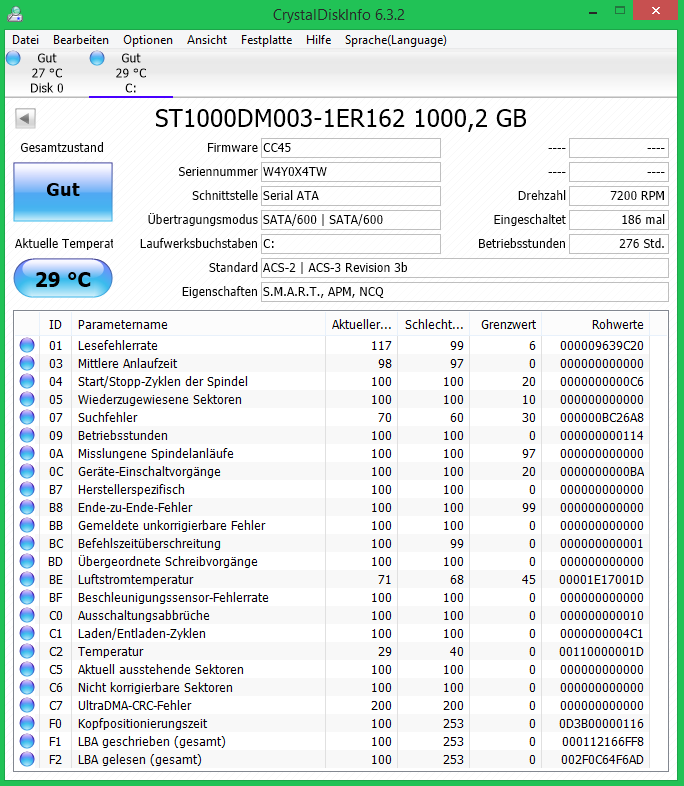684x786 pixels.
Task: Click status orb for Mittlere Anlaufzeit row
Action: coord(27,363)
